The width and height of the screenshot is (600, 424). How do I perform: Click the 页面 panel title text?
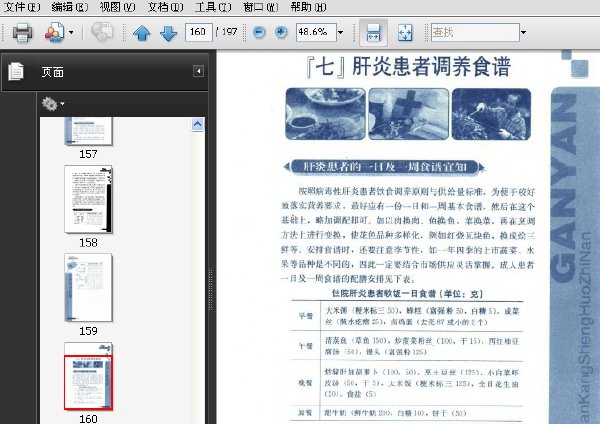pos(52,72)
